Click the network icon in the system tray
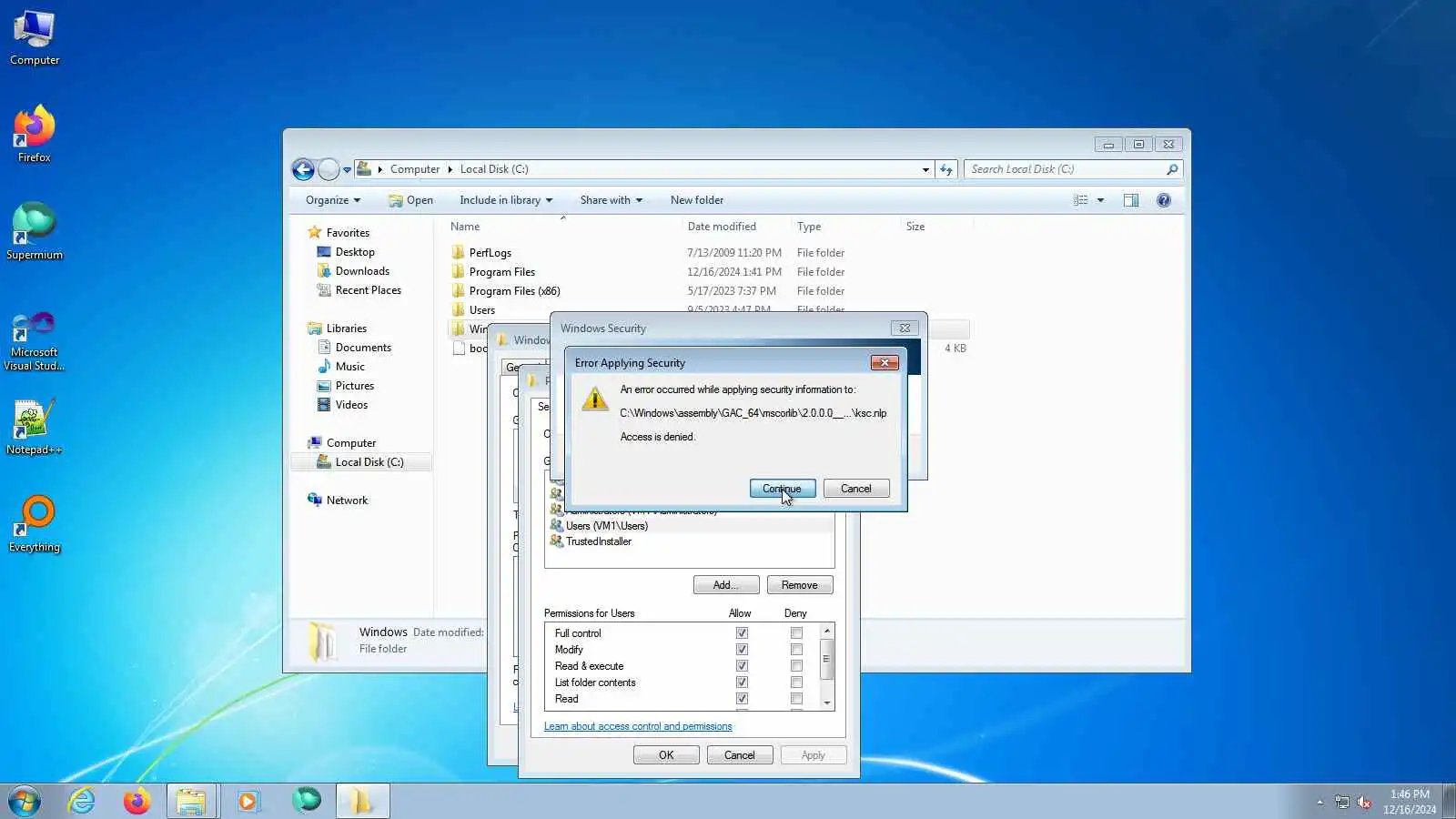The height and width of the screenshot is (819, 1456). tap(1341, 802)
